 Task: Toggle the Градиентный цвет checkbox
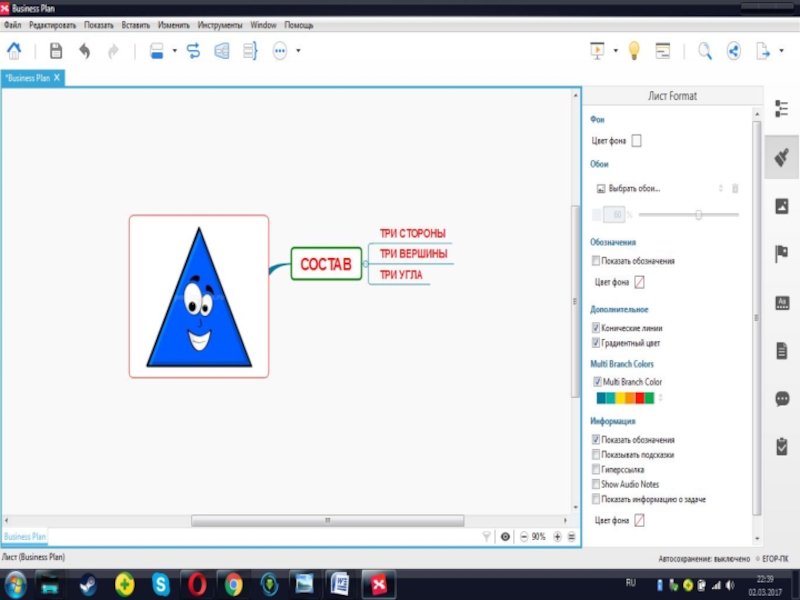(x=596, y=342)
